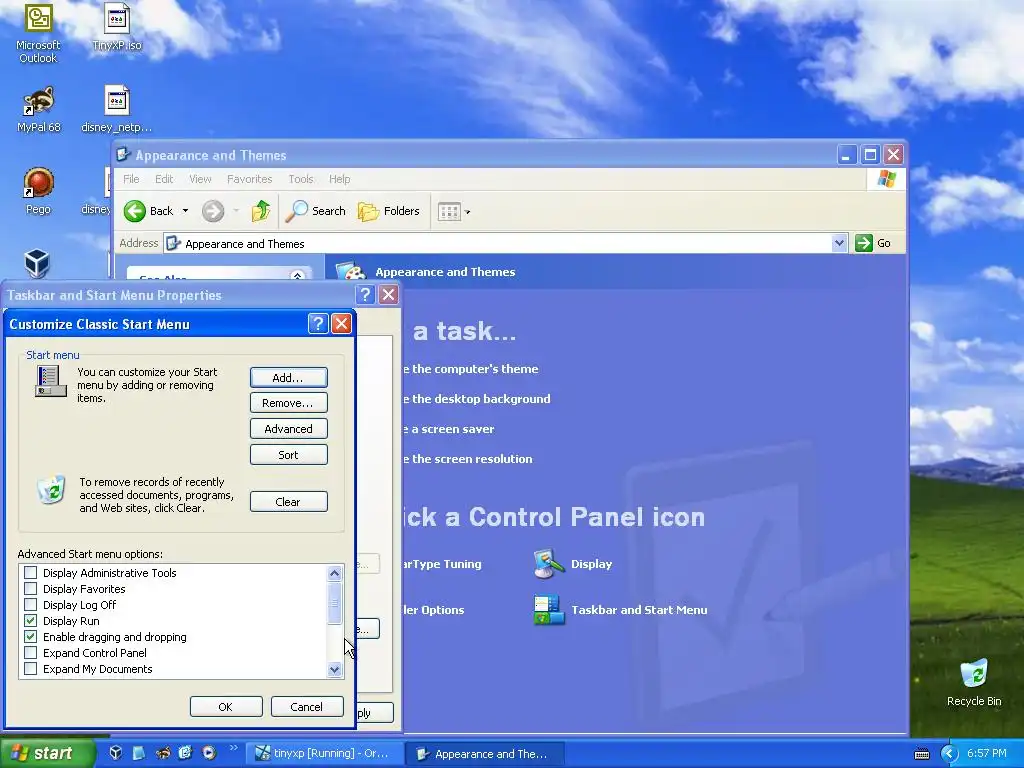Open the Address bar dropdown arrow
The width and height of the screenshot is (1024, 768).
(839, 243)
